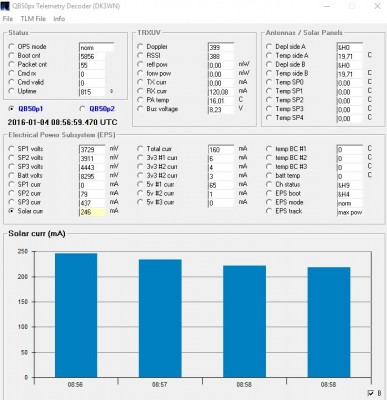Select Temp side A radio button

pyautogui.click(x=269, y=56)
